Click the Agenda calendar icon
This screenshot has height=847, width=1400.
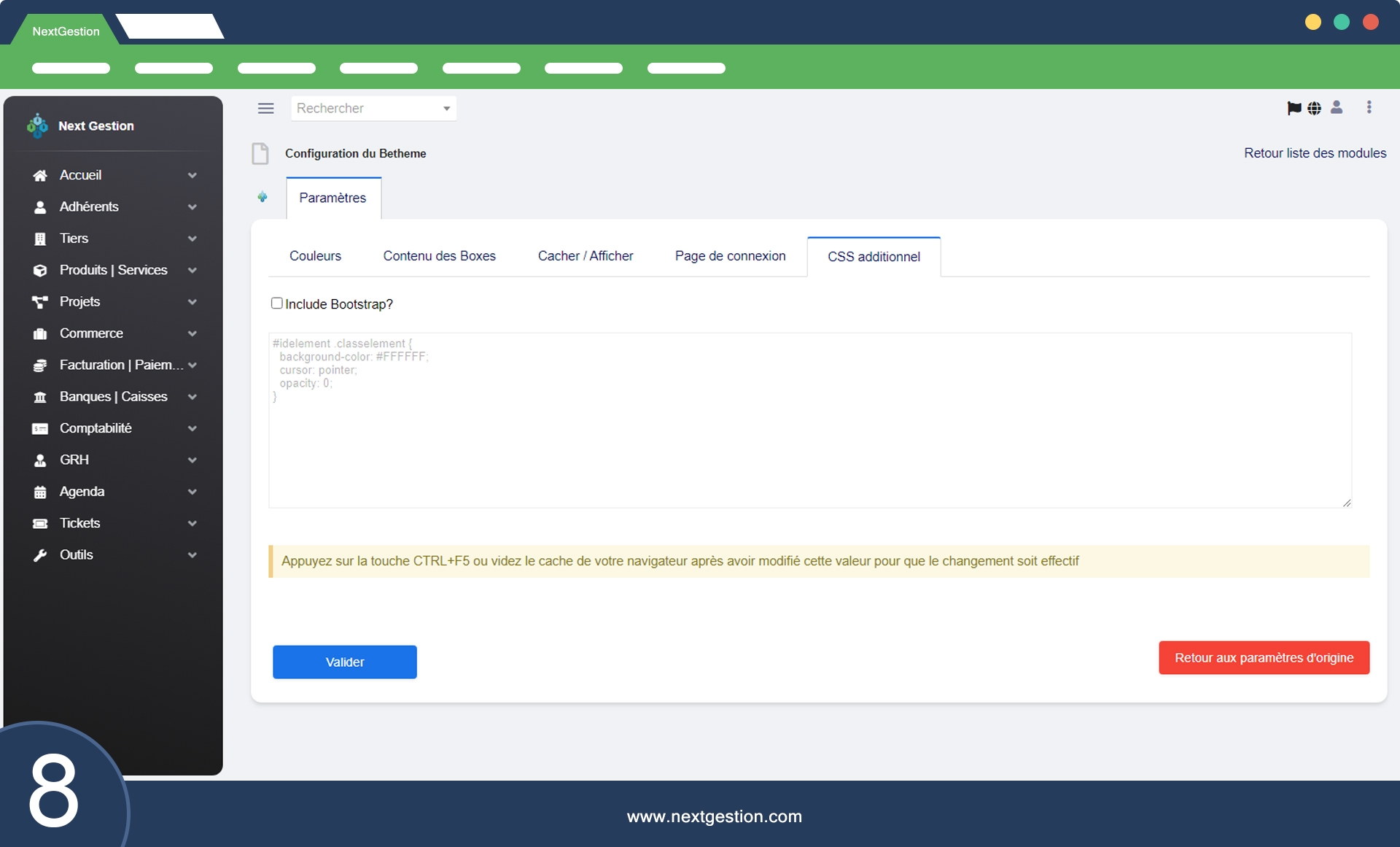[40, 492]
